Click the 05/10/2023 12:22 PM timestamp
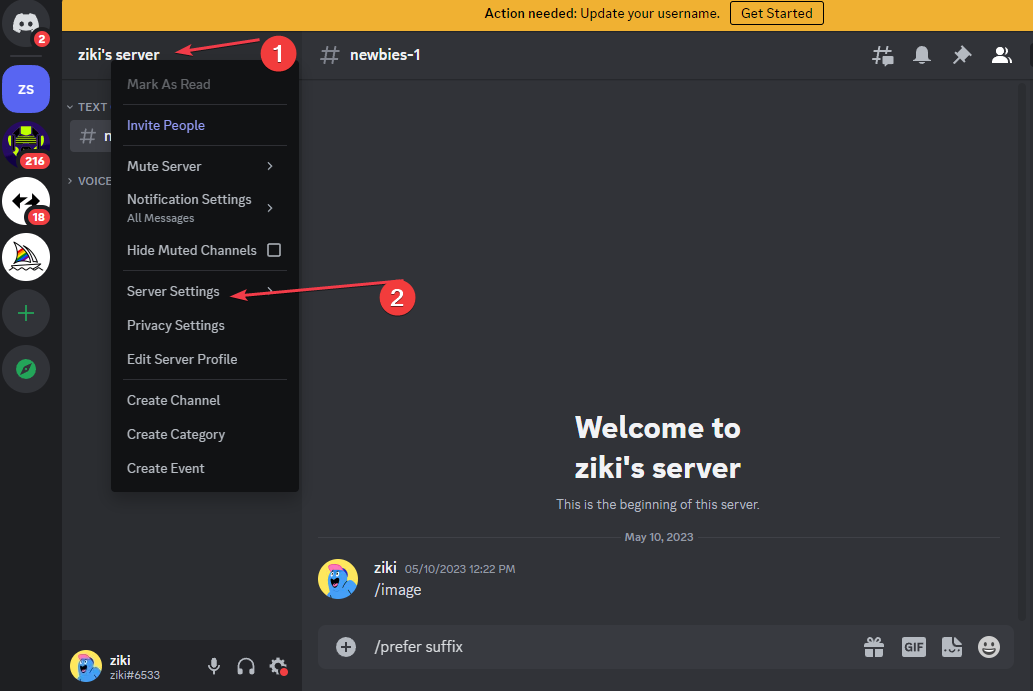 point(460,569)
